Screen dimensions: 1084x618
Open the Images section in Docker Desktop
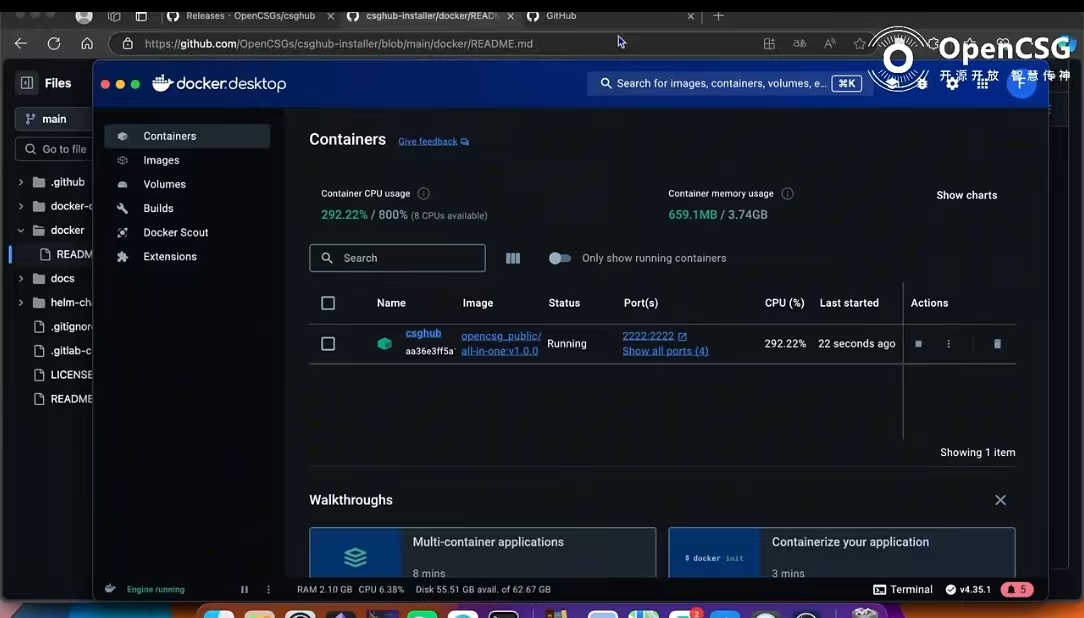tap(161, 160)
